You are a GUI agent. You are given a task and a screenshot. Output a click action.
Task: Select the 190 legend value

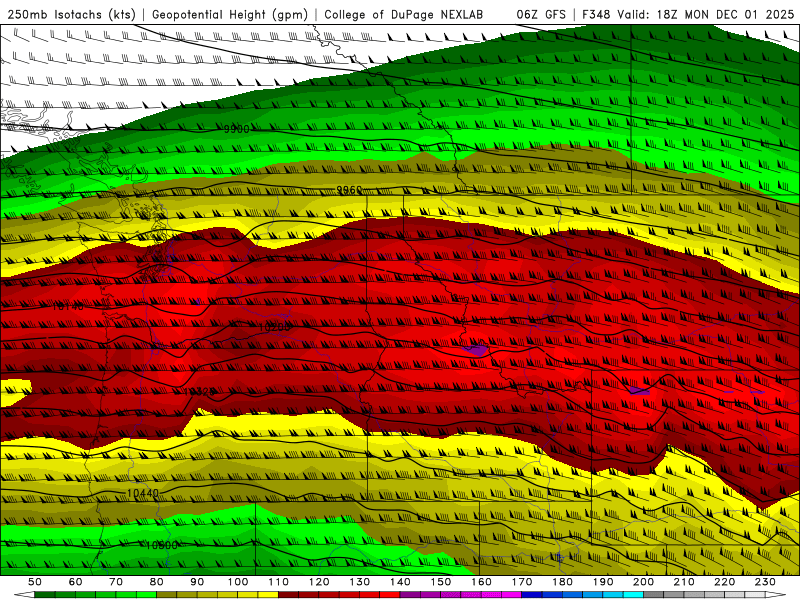(x=603, y=582)
